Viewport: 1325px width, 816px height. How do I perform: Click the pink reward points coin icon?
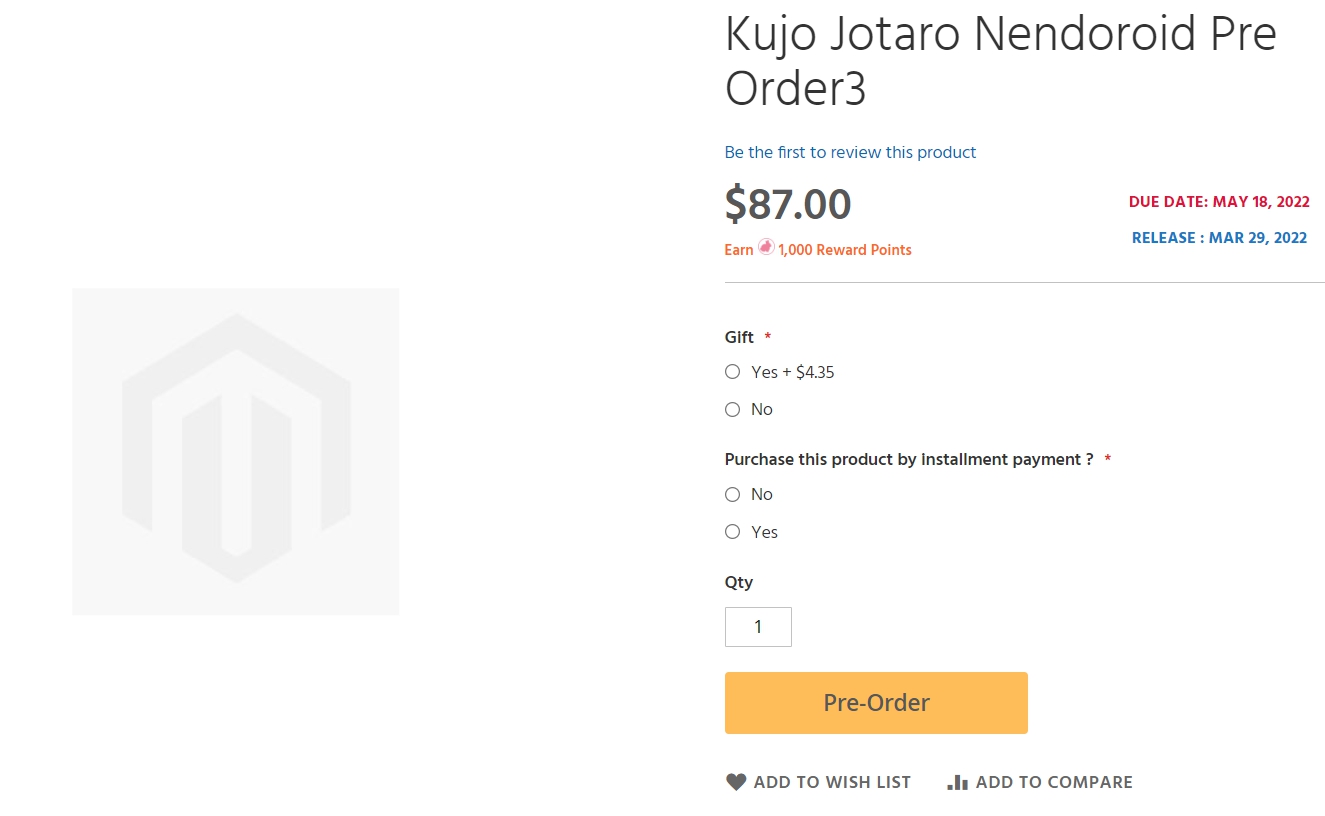click(x=766, y=247)
